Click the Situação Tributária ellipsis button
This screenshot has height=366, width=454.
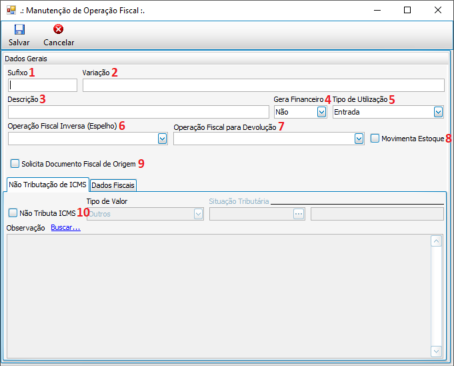299,214
